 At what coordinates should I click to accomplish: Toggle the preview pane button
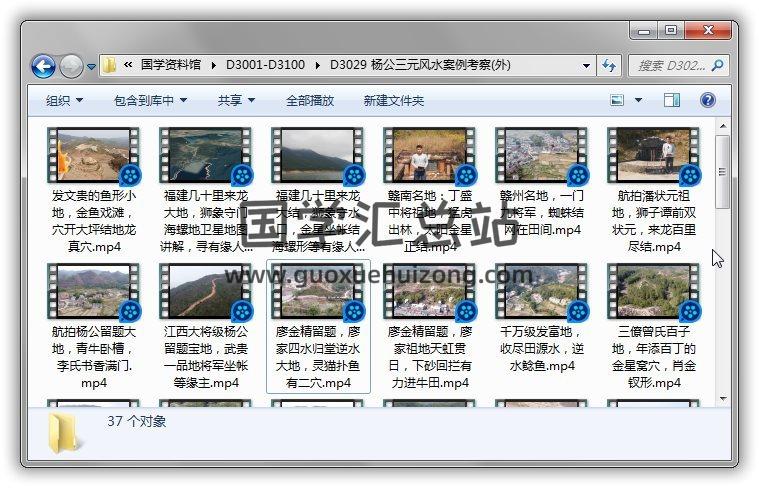tap(672, 101)
